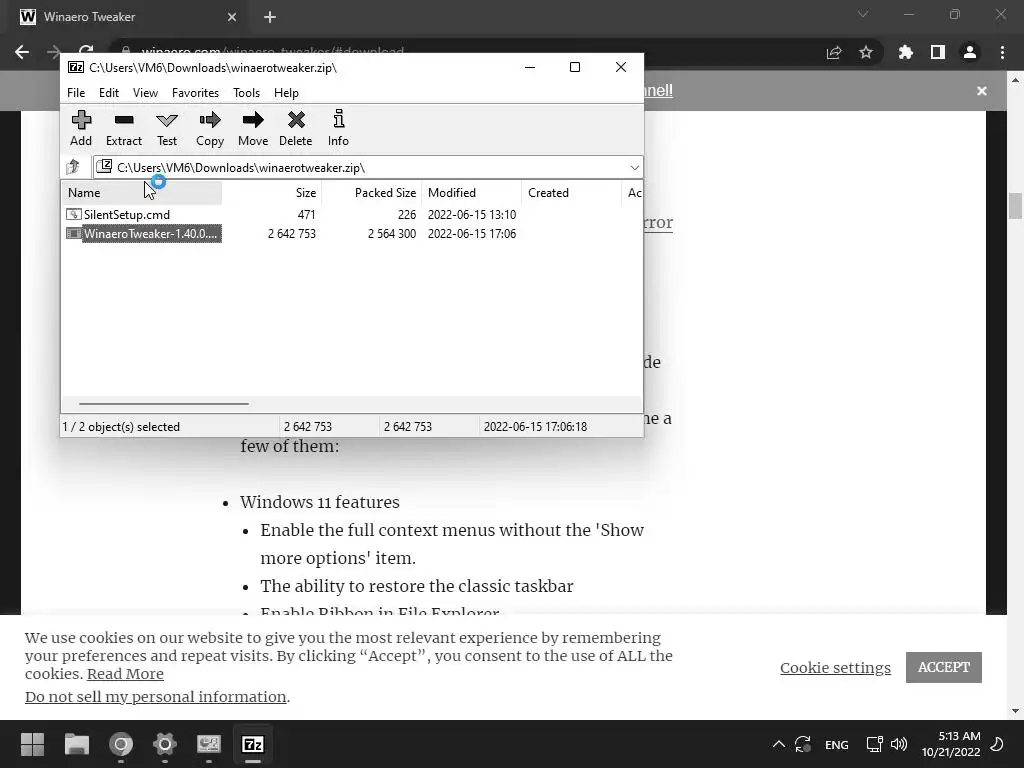Click the Copy toolbar icon
Viewport: 1024px width, 768px height.
[x=210, y=128]
